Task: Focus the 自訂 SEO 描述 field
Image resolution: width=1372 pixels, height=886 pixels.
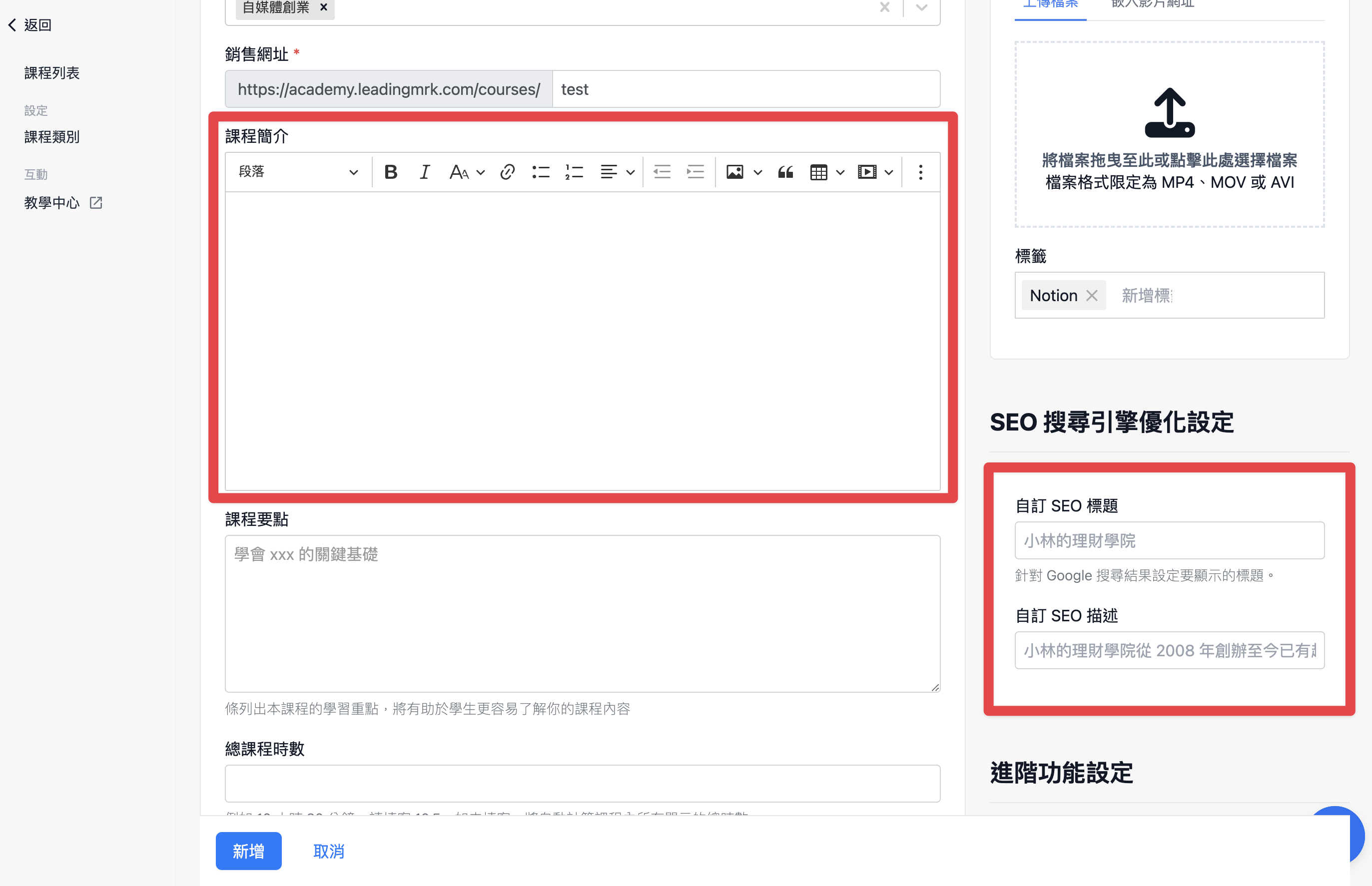Action: tap(1170, 650)
